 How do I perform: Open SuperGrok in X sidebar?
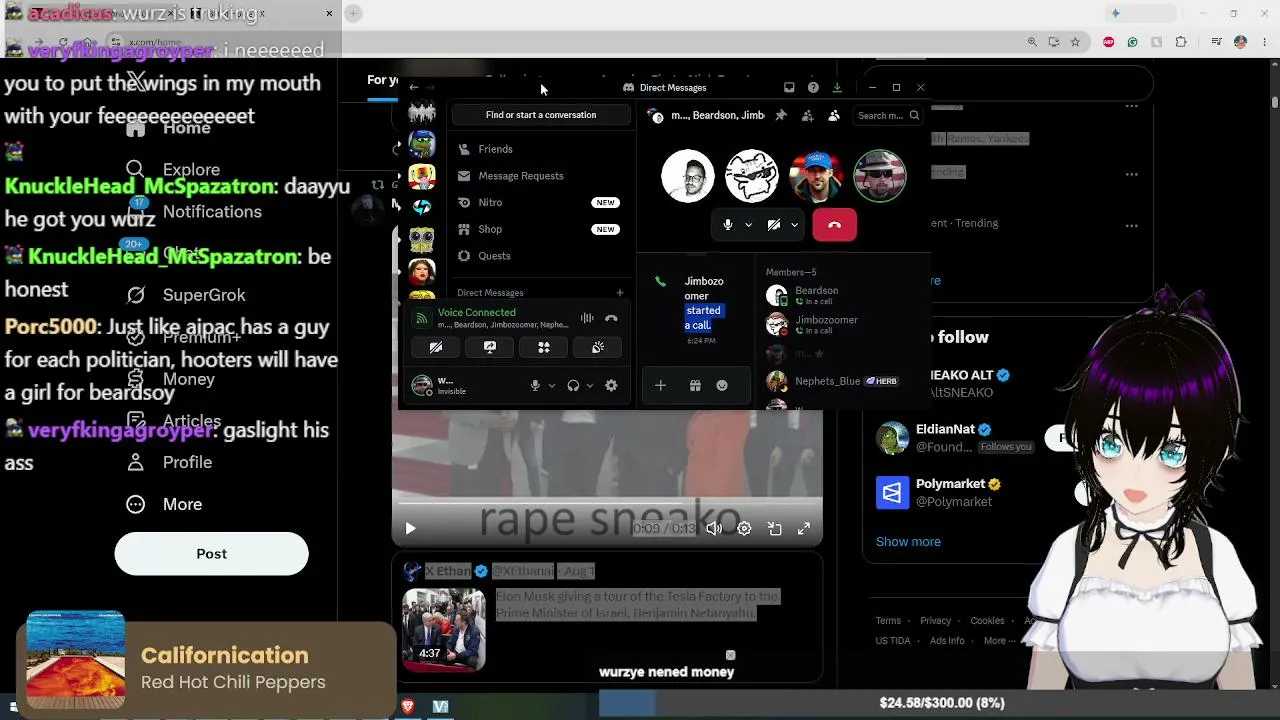pos(186,295)
